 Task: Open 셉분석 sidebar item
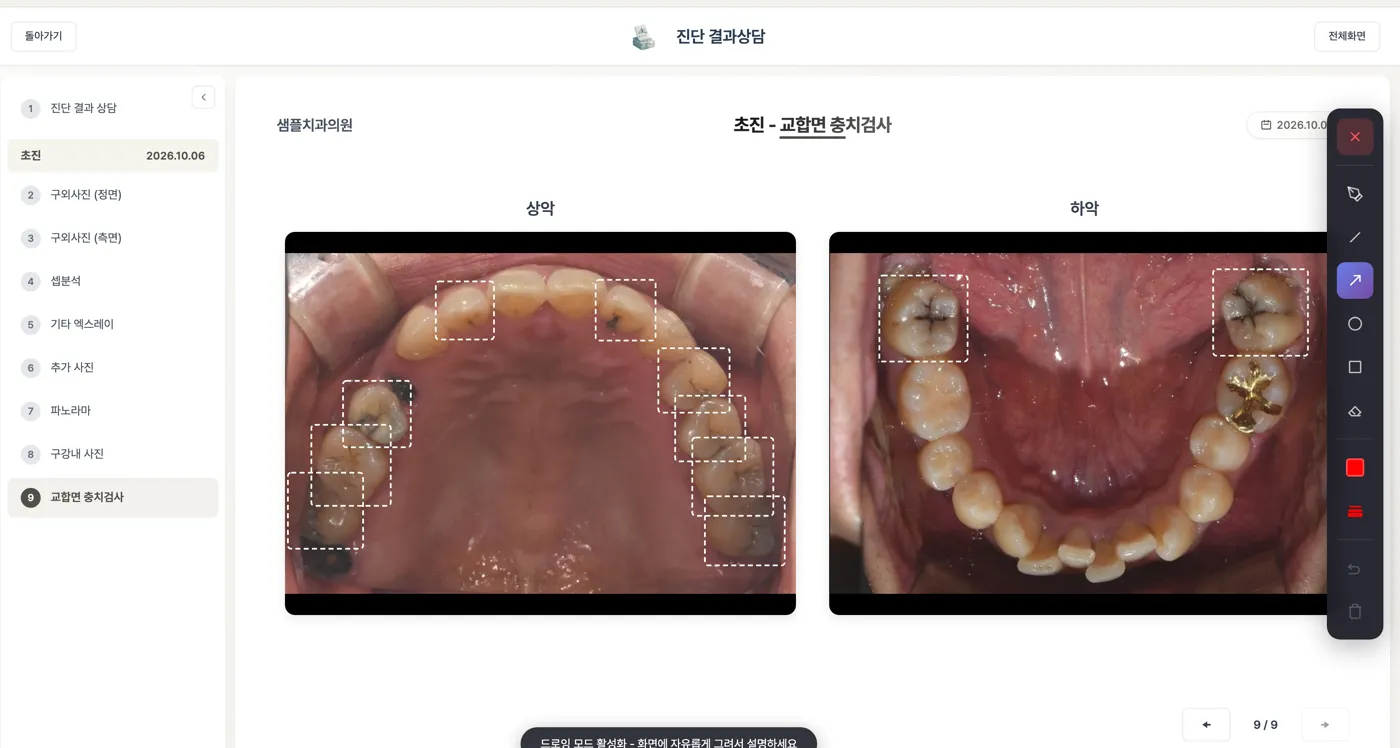click(113, 281)
